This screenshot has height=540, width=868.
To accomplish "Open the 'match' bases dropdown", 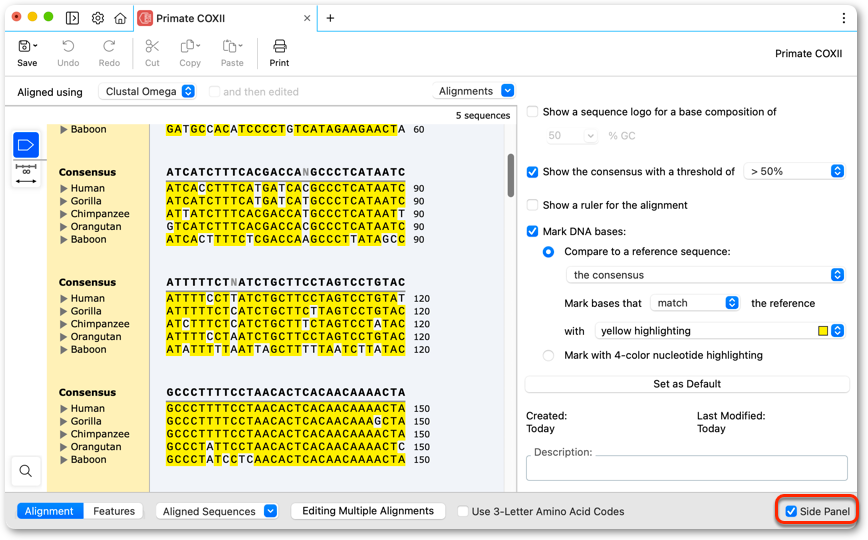I will tap(695, 303).
